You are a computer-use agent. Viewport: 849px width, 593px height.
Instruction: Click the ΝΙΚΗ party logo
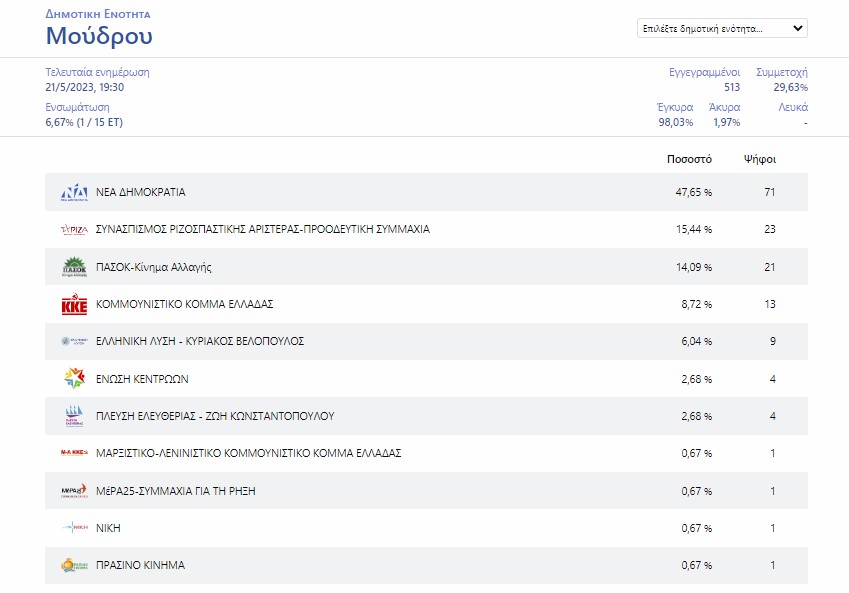click(x=74, y=528)
